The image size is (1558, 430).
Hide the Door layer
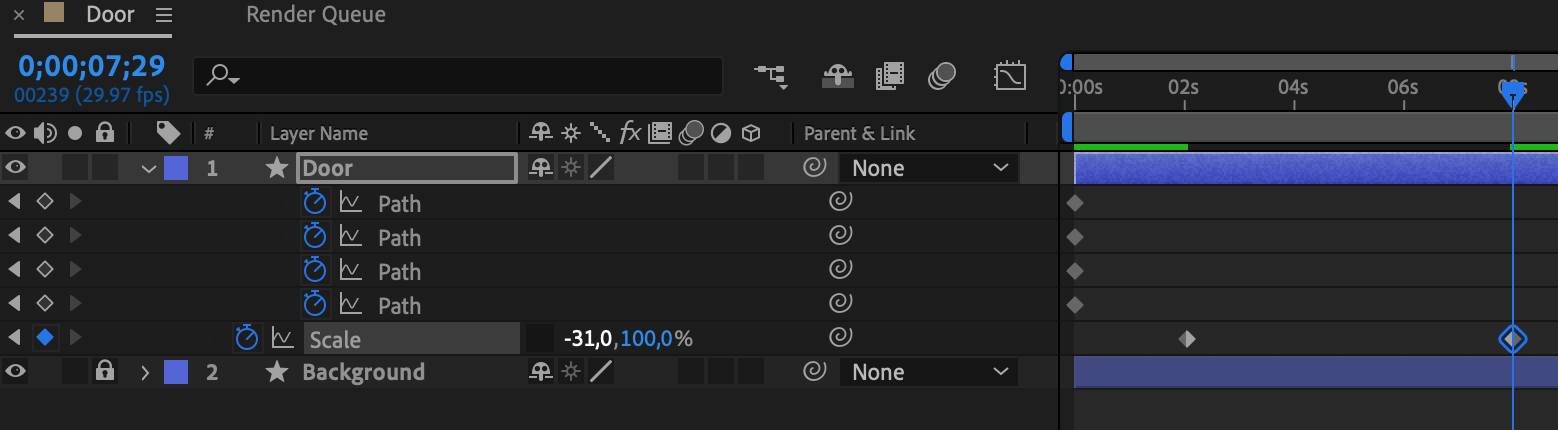(x=15, y=168)
